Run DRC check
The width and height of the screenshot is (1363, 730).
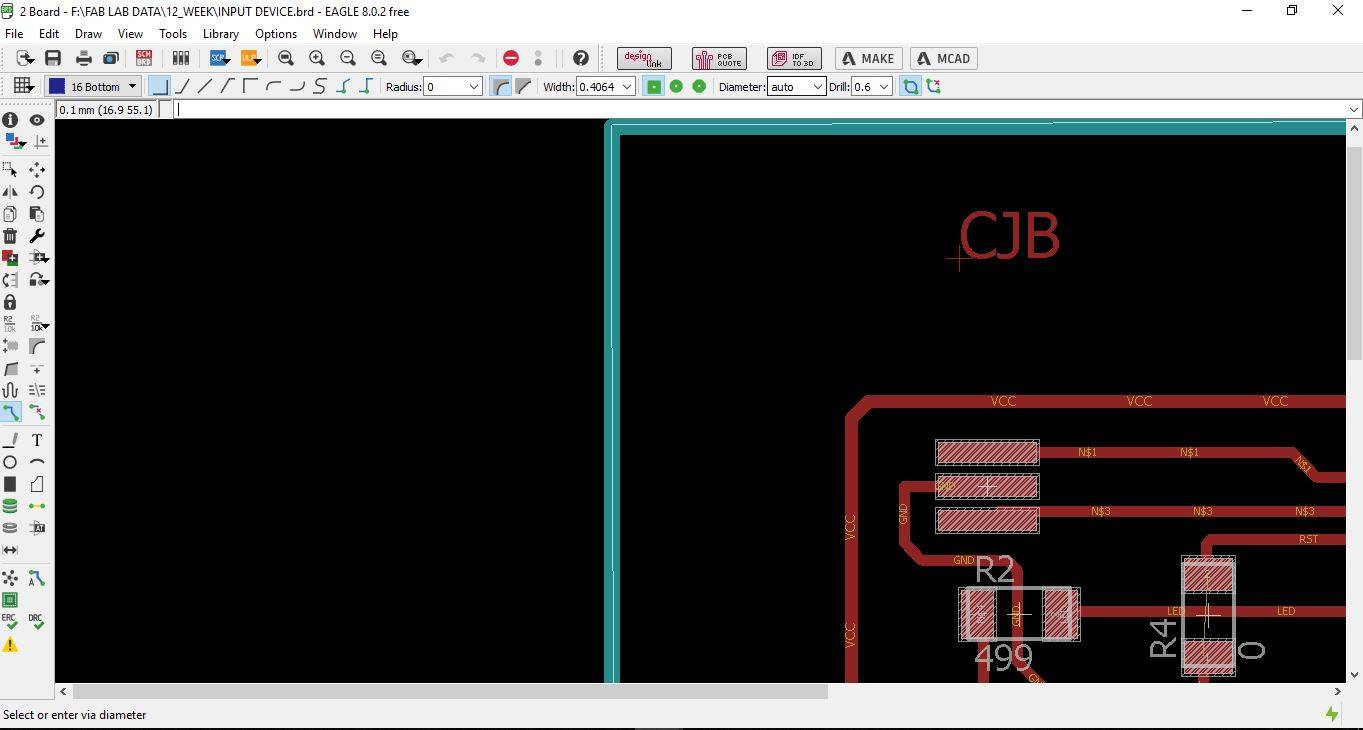point(37,621)
